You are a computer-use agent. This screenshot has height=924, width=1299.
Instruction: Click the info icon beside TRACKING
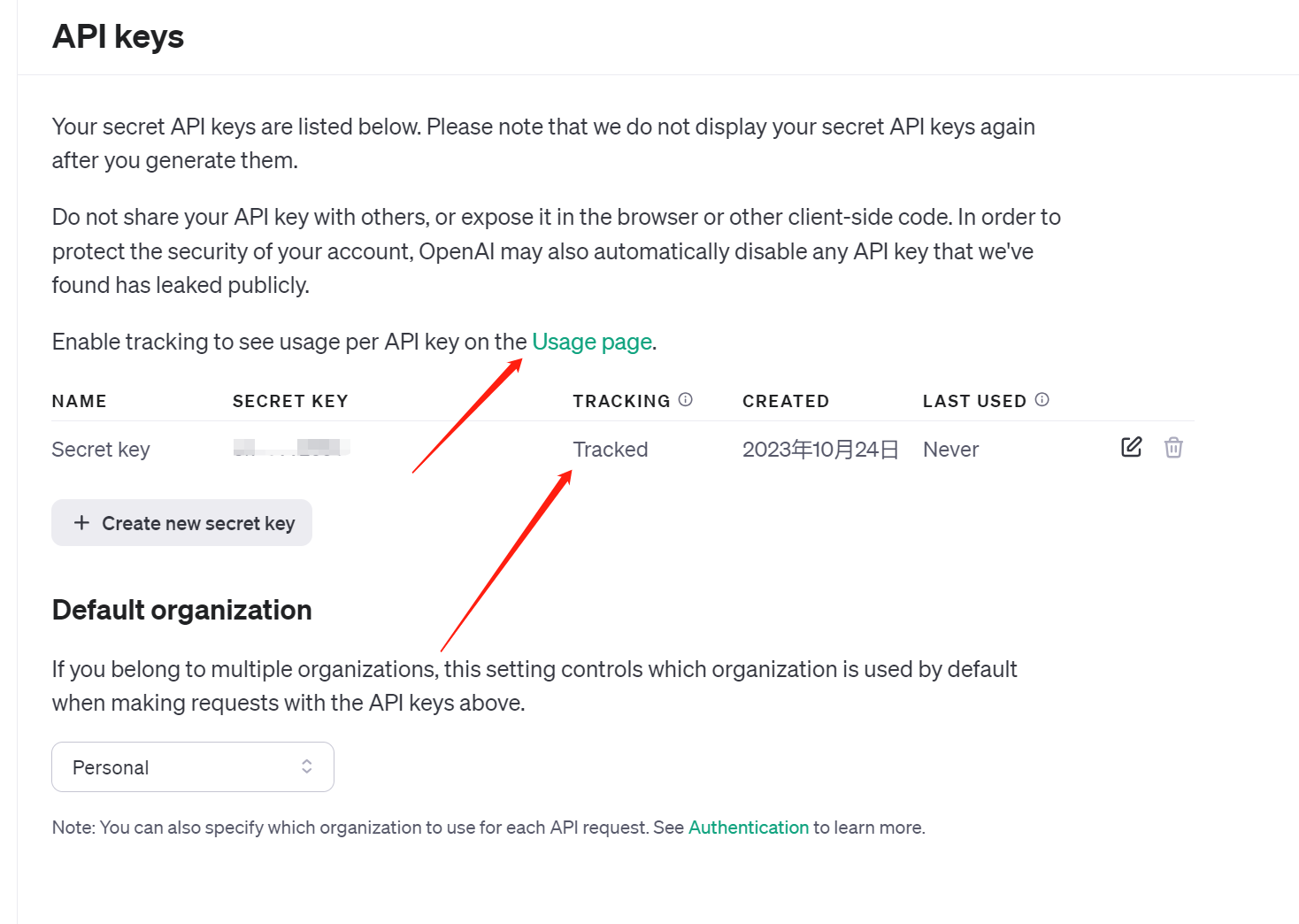[x=686, y=400]
